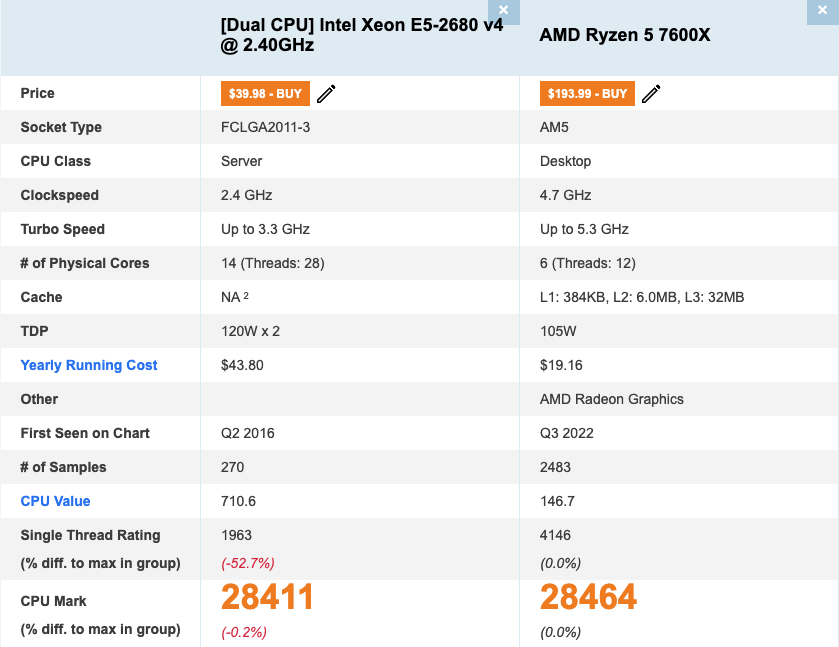Image resolution: width=839 pixels, height=647 pixels.
Task: Select the 4.7 GHz clockspeed value
Action: (566, 195)
